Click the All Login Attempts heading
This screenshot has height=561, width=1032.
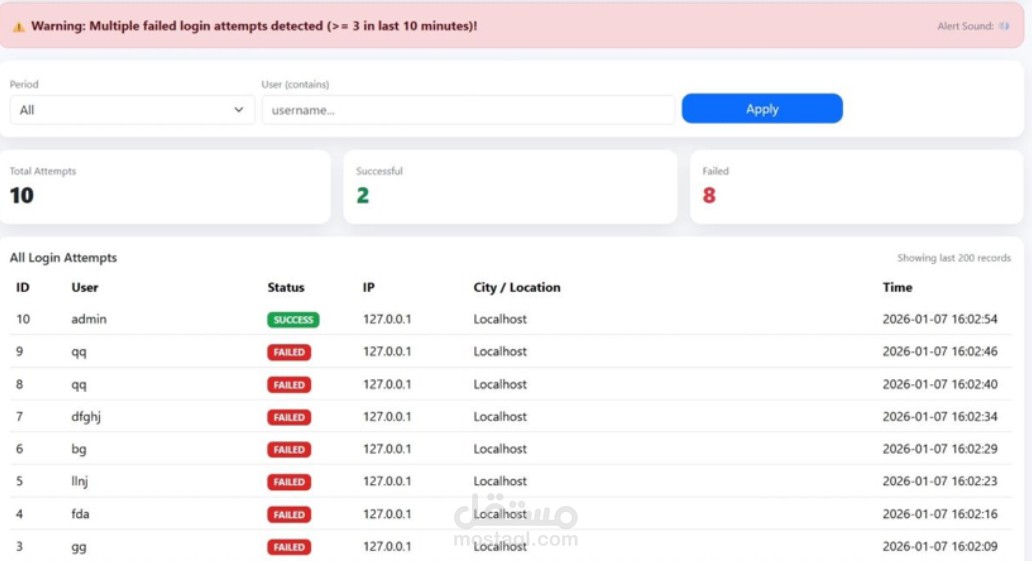[x=63, y=257]
